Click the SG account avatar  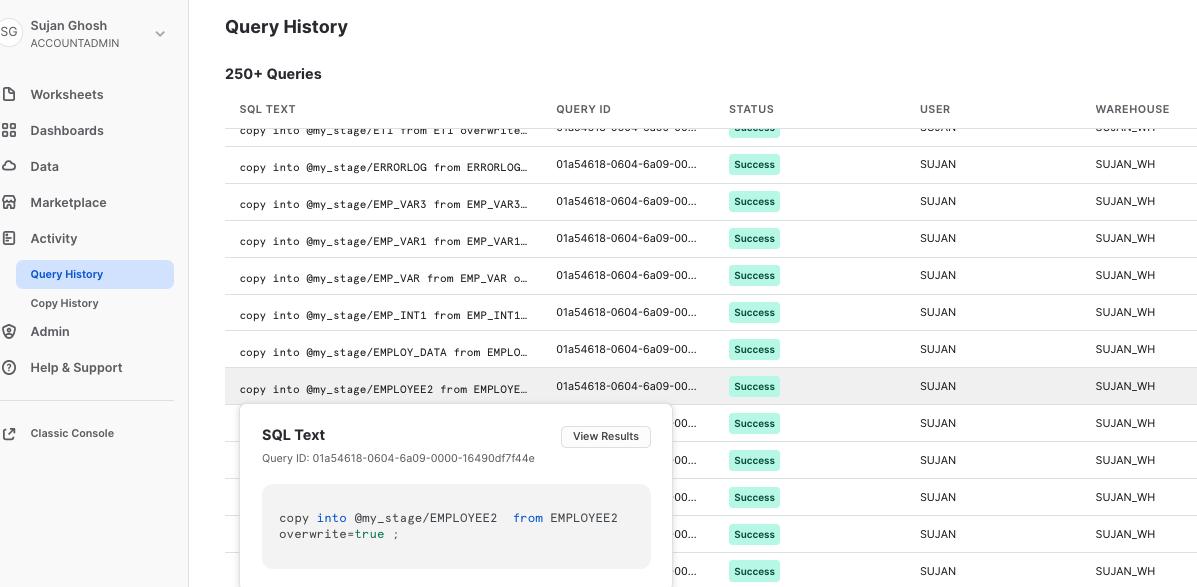point(12,32)
